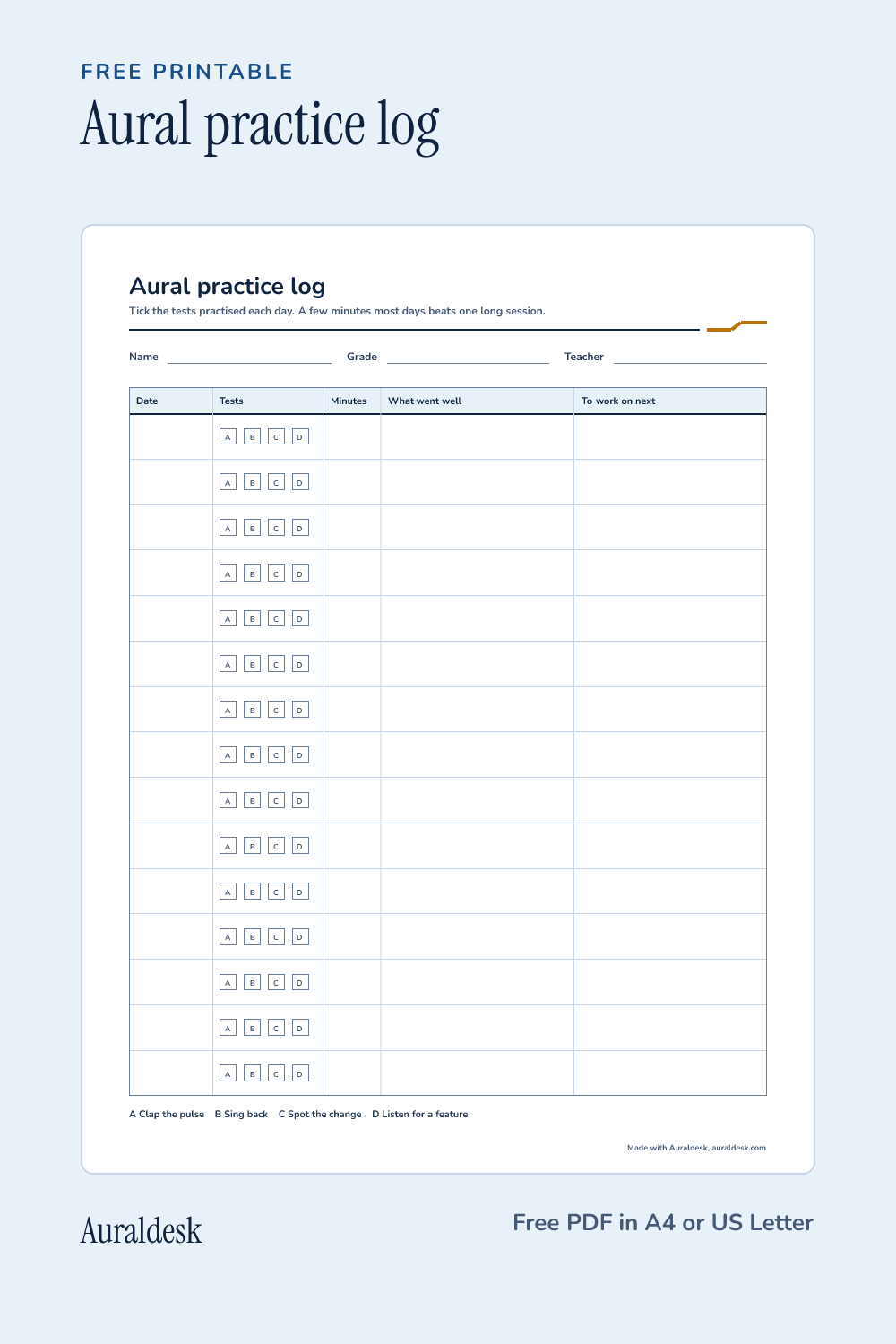896x1344 pixels.
Task: Click the Teacher blank line field
Action: tap(690, 357)
